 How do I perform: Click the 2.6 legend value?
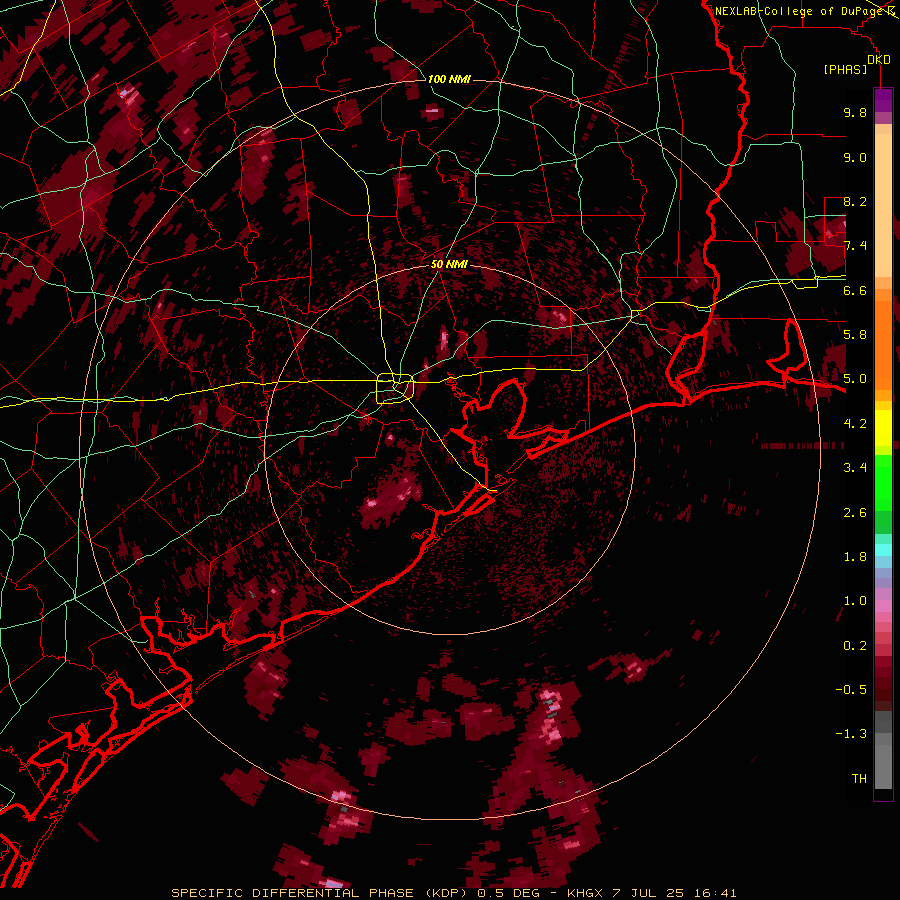coord(855,512)
